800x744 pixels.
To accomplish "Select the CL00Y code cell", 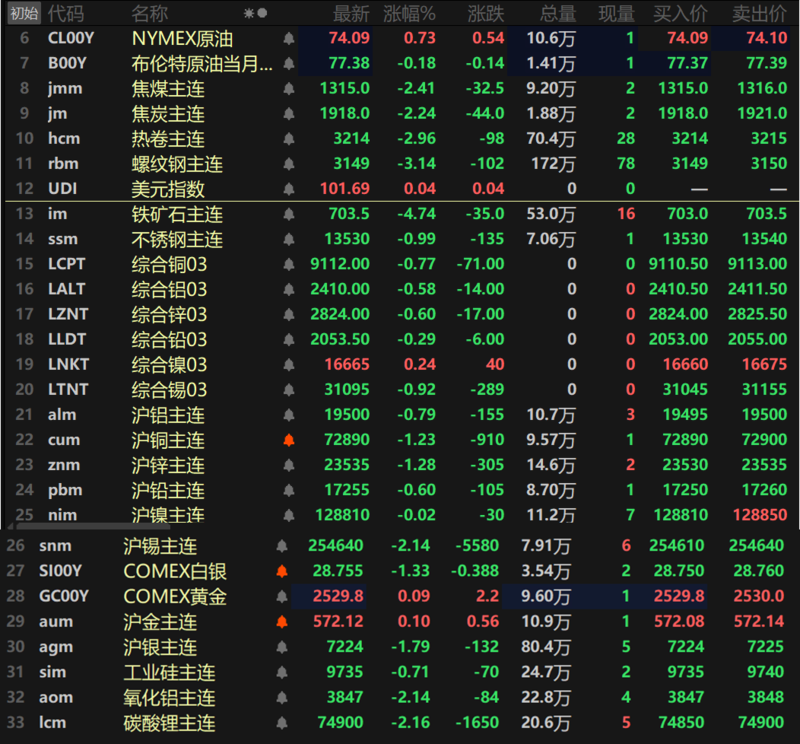I will click(x=71, y=38).
